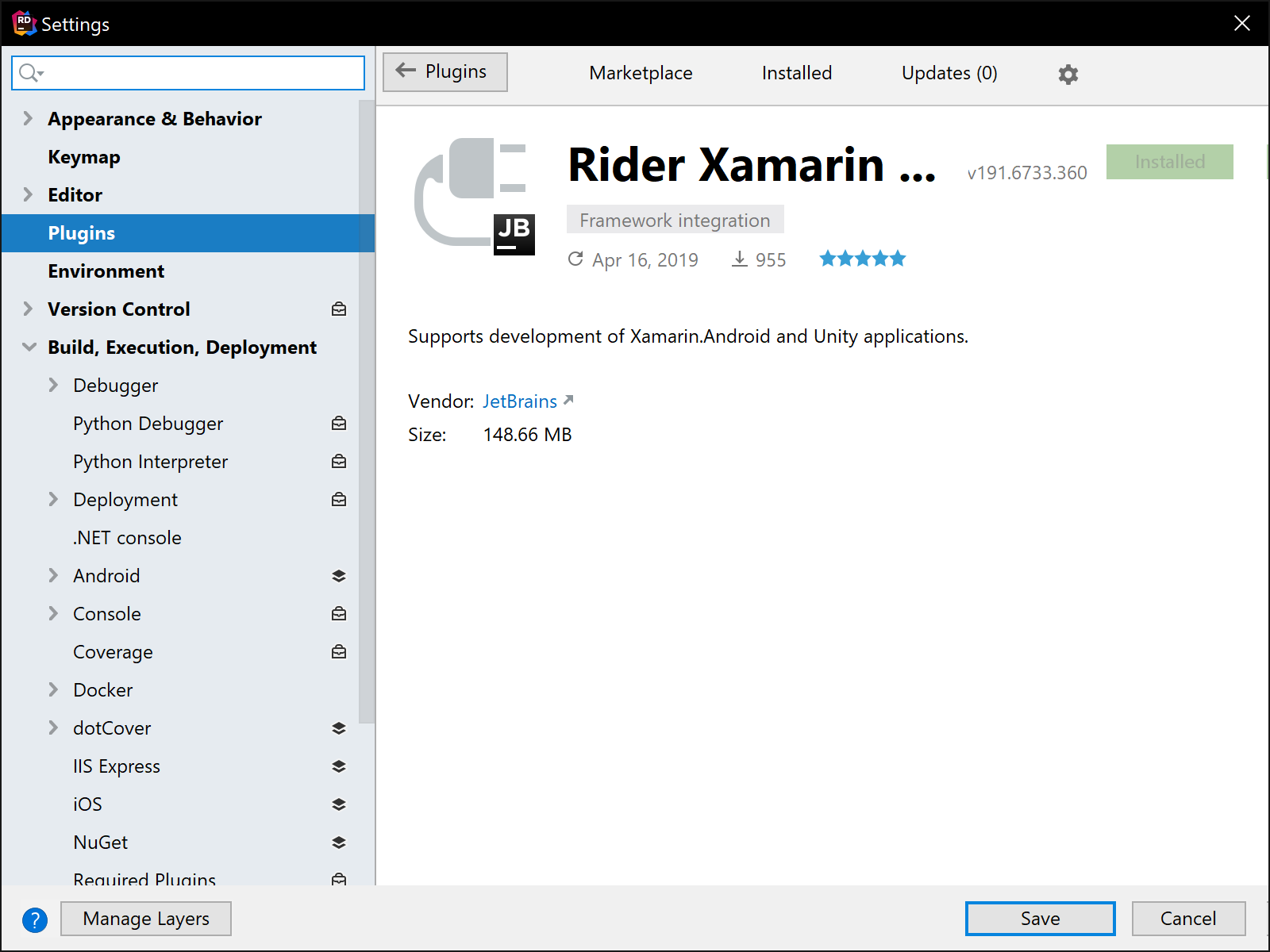The image size is (1270, 952).
Task: Select the Plugins settings item
Action: click(x=187, y=233)
